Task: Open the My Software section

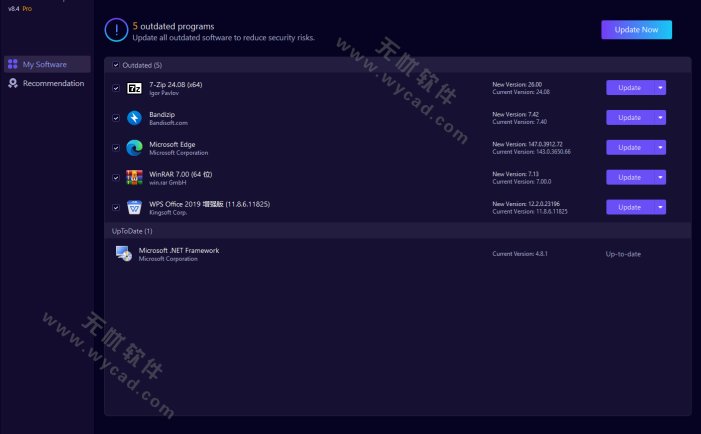Action: pos(47,64)
